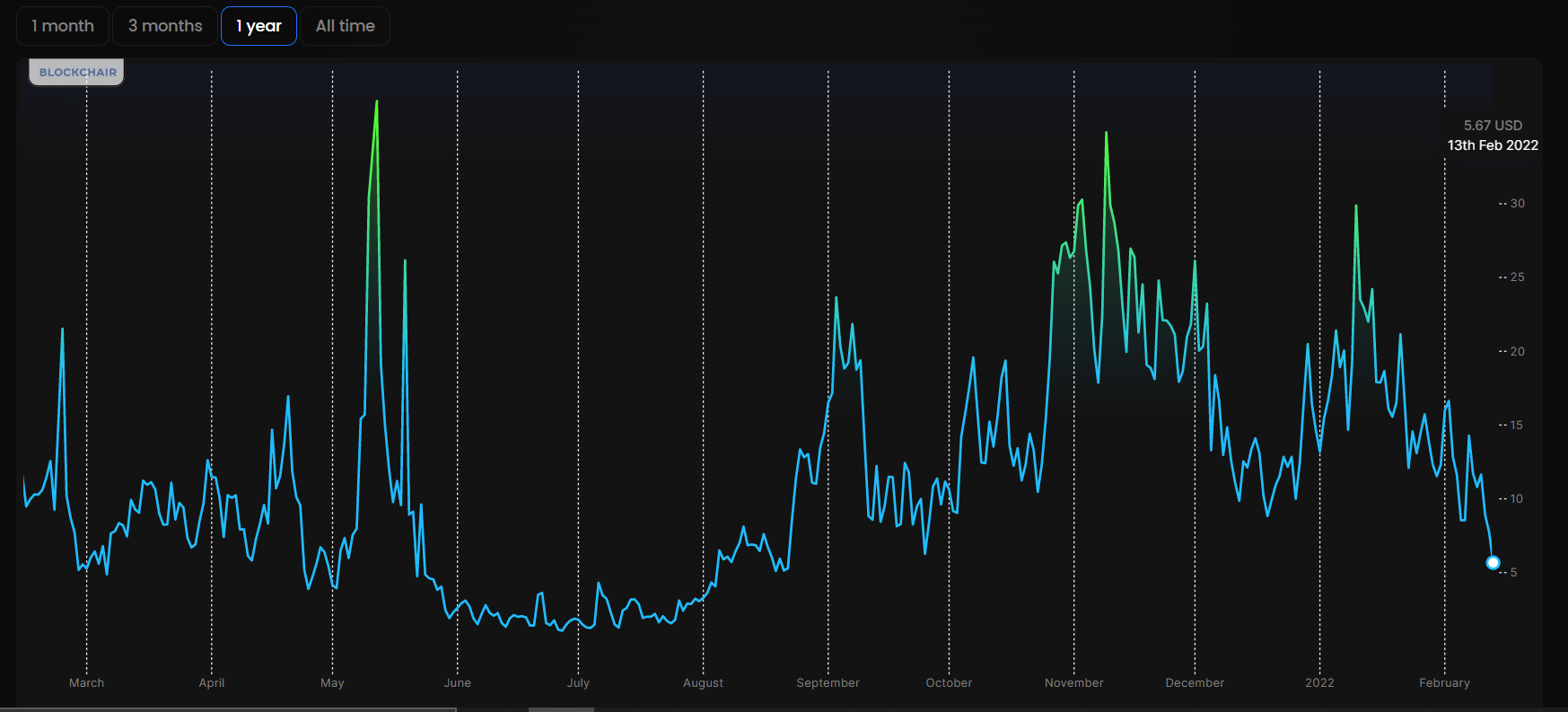Choose the 1 year range button

258,26
